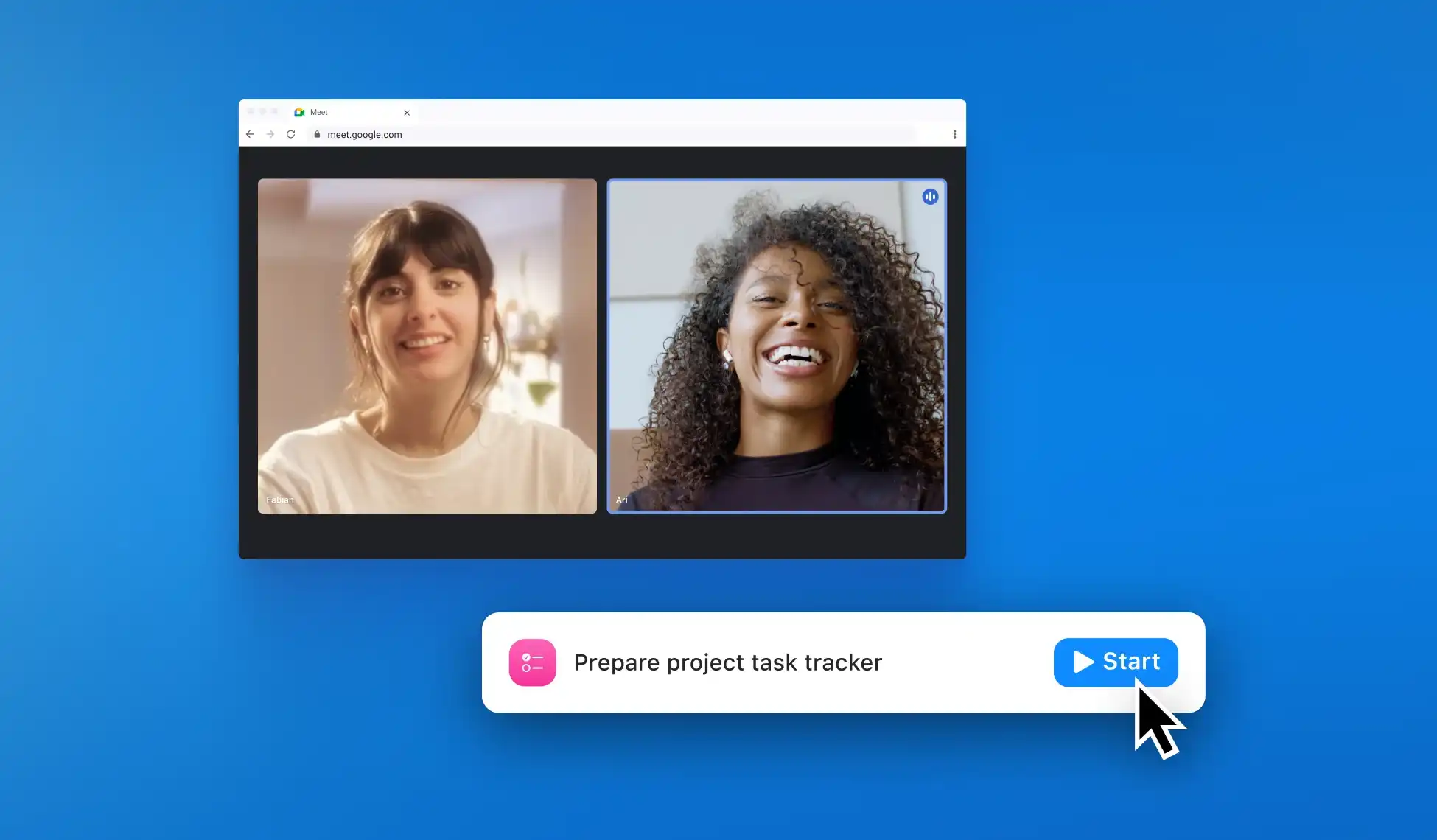This screenshot has width=1437, height=840.
Task: Click the back arrow in the browser
Action: pyautogui.click(x=250, y=134)
